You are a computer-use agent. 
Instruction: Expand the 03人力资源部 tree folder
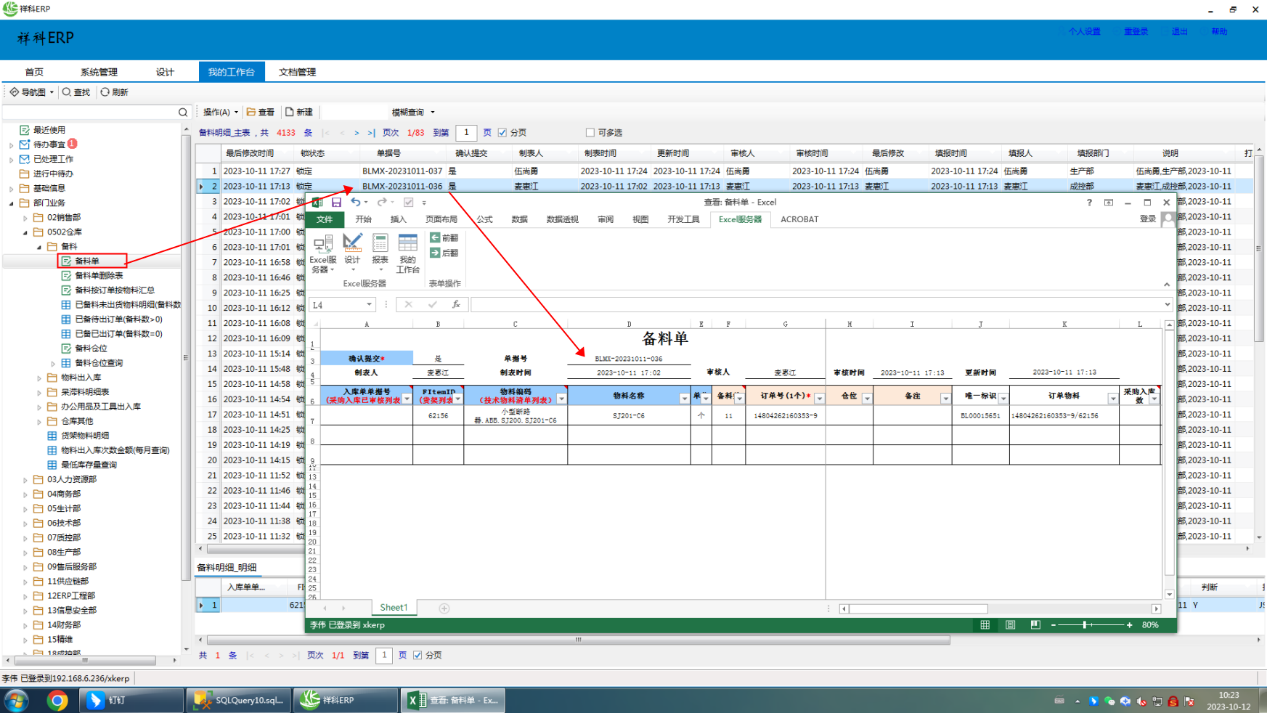pos(25,479)
